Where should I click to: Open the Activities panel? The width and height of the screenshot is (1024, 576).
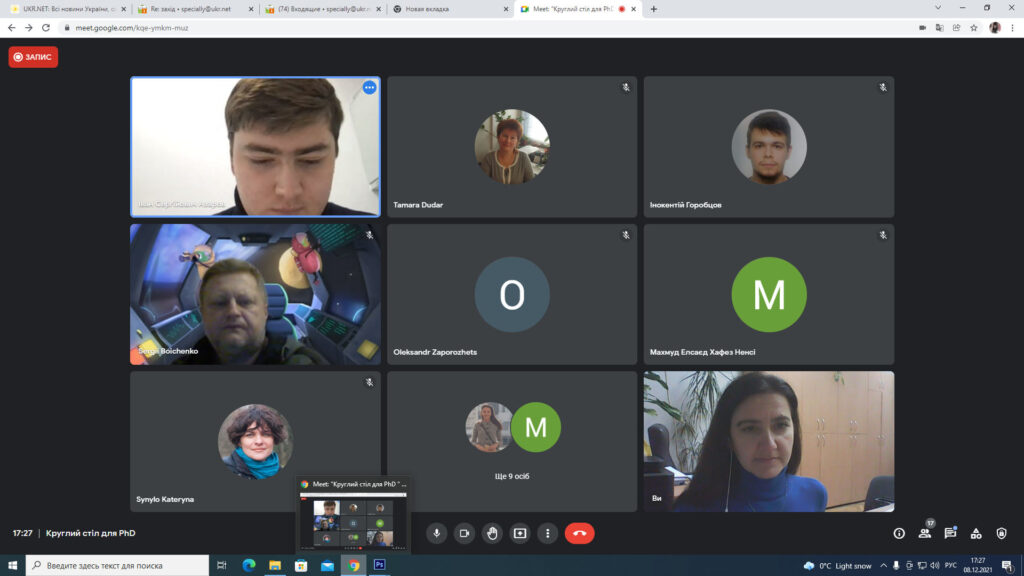(976, 534)
